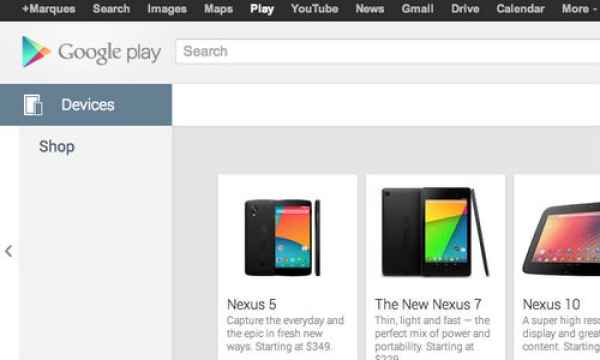Go to Search in the top bar
Image resolution: width=600 pixels, height=360 pixels.
coord(111,8)
